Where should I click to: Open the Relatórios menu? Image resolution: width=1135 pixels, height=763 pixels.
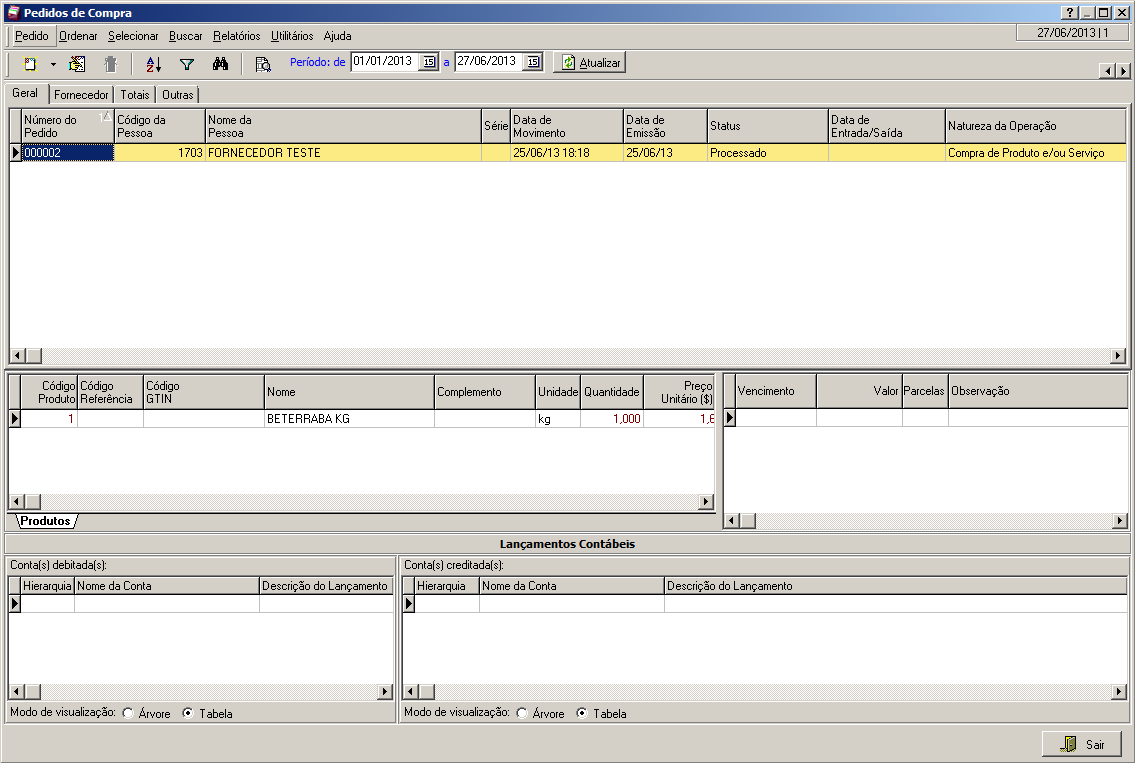pyautogui.click(x=236, y=36)
